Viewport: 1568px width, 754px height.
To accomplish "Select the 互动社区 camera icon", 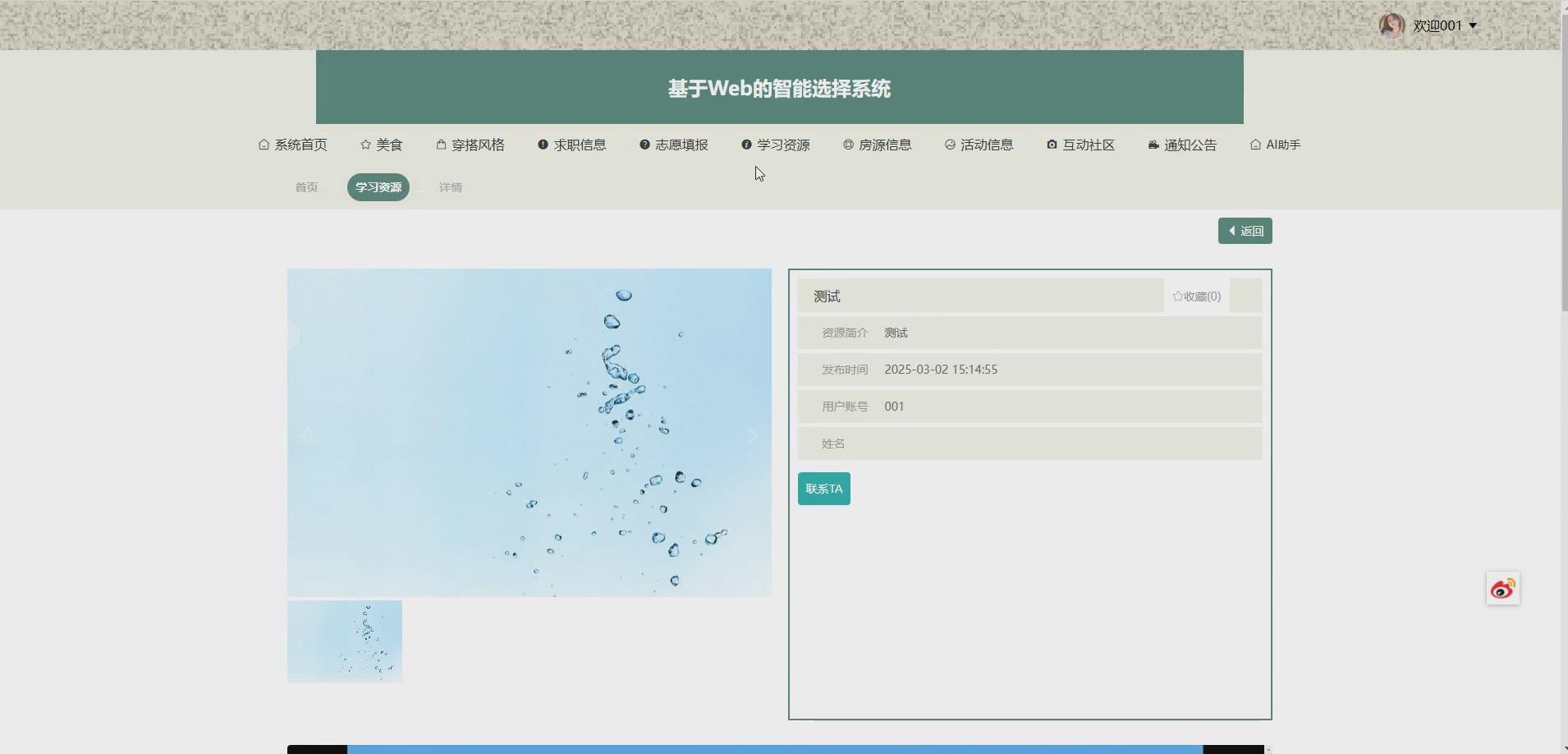I will 1051,145.
